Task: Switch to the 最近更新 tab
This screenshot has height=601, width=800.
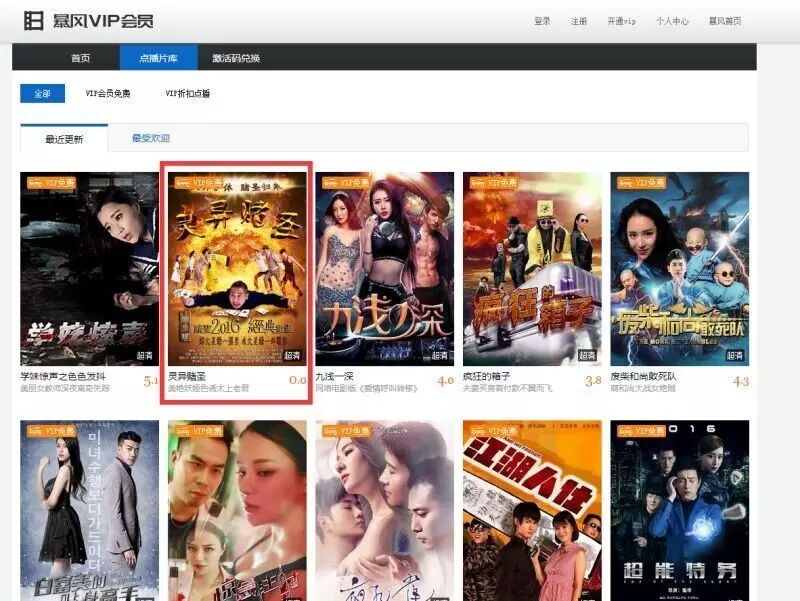Action: pyautogui.click(x=64, y=138)
